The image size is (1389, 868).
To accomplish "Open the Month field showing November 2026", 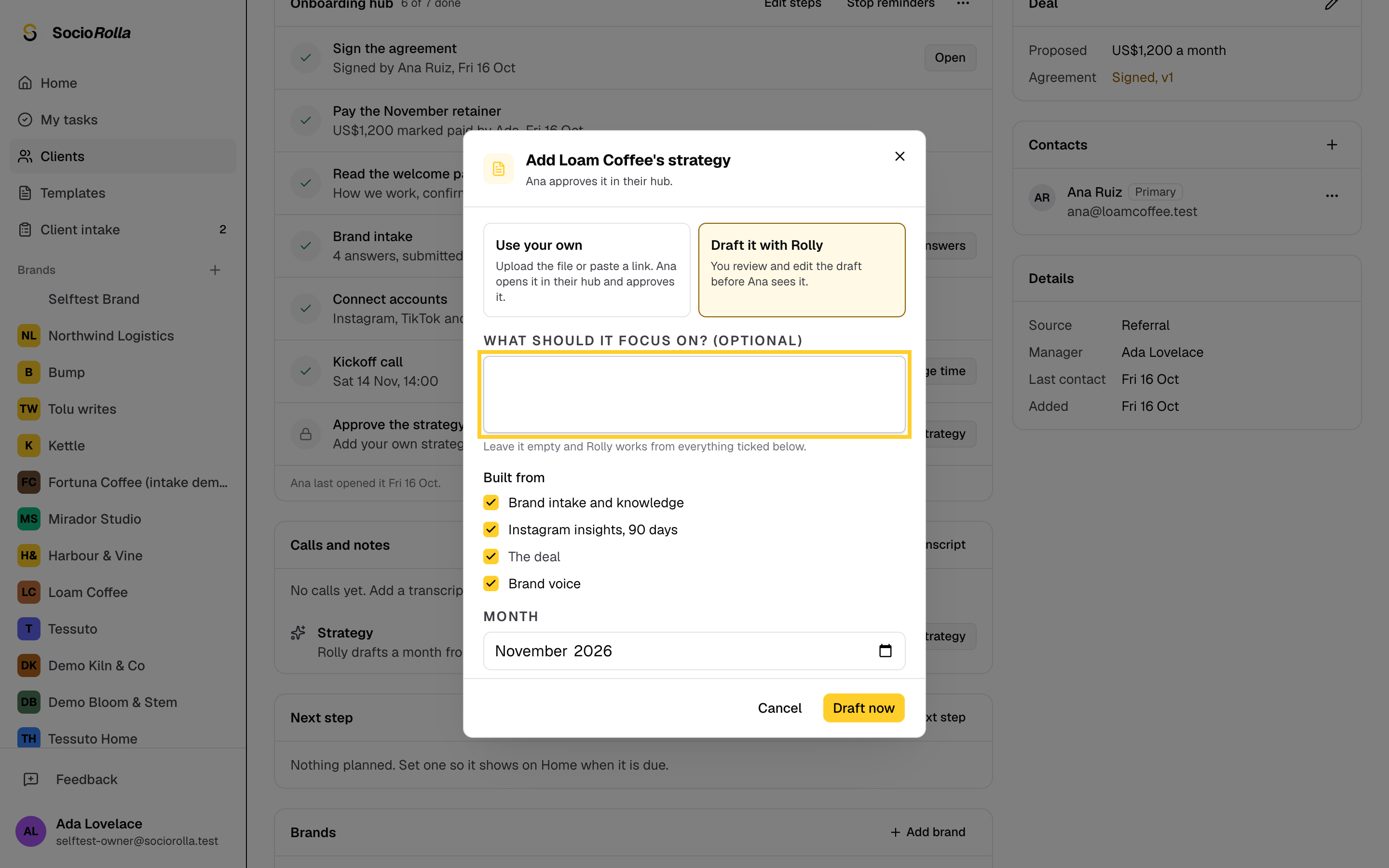I will coord(694,651).
